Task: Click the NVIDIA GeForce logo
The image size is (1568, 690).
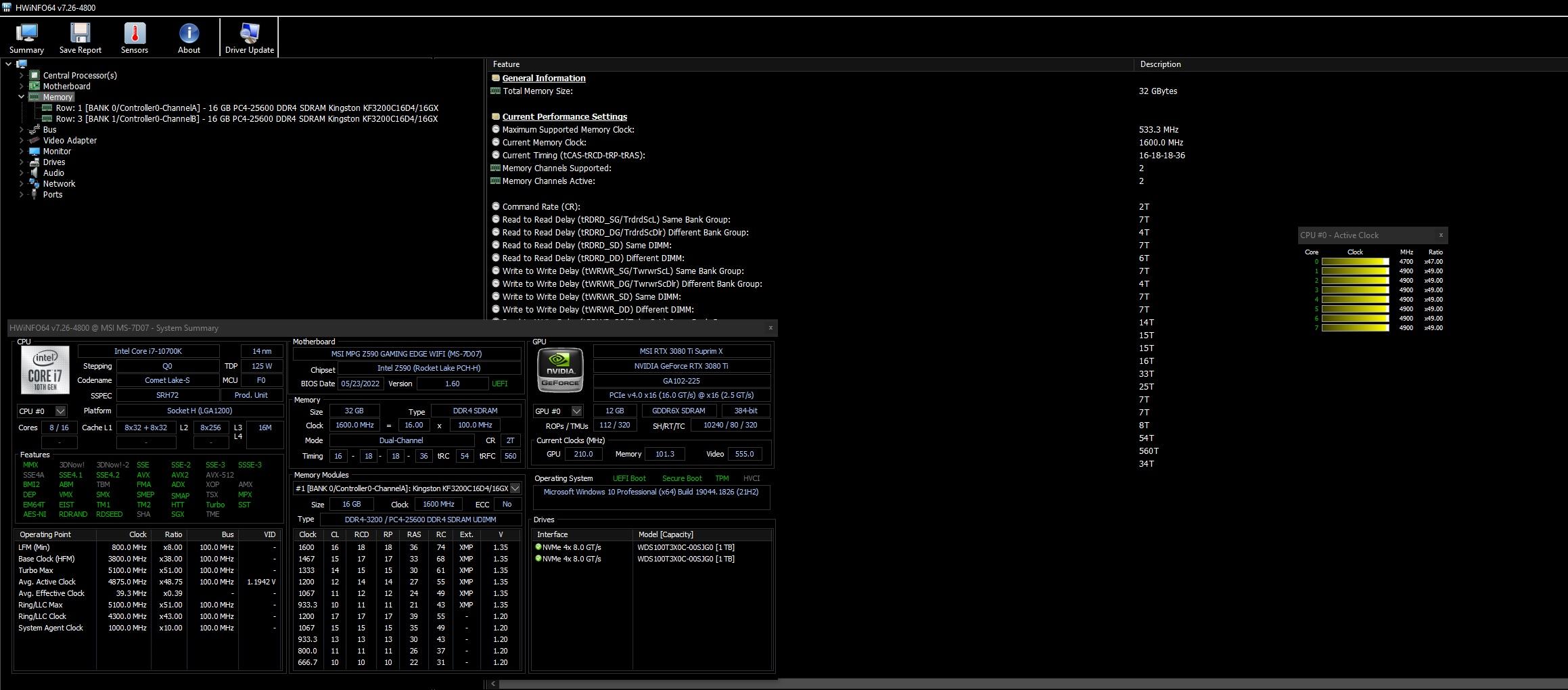Action: pos(560,370)
